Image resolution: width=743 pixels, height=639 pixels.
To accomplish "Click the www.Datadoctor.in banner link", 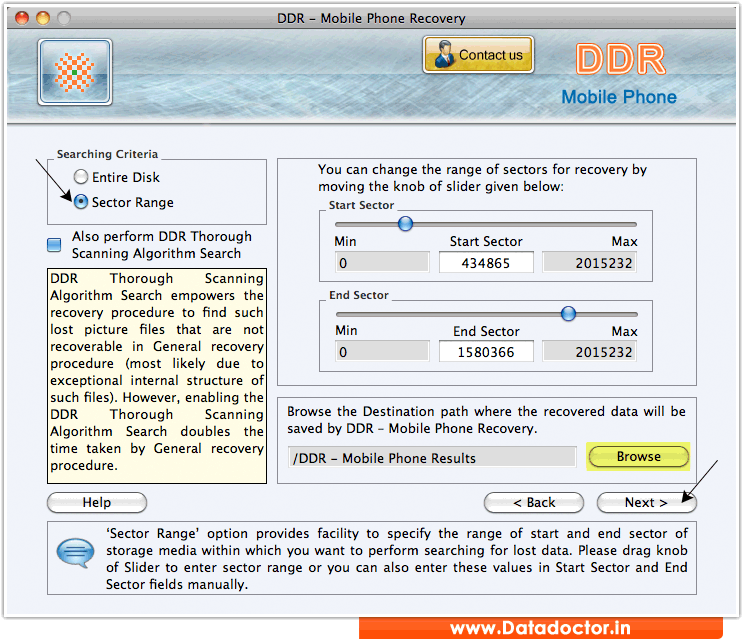I will (540, 629).
